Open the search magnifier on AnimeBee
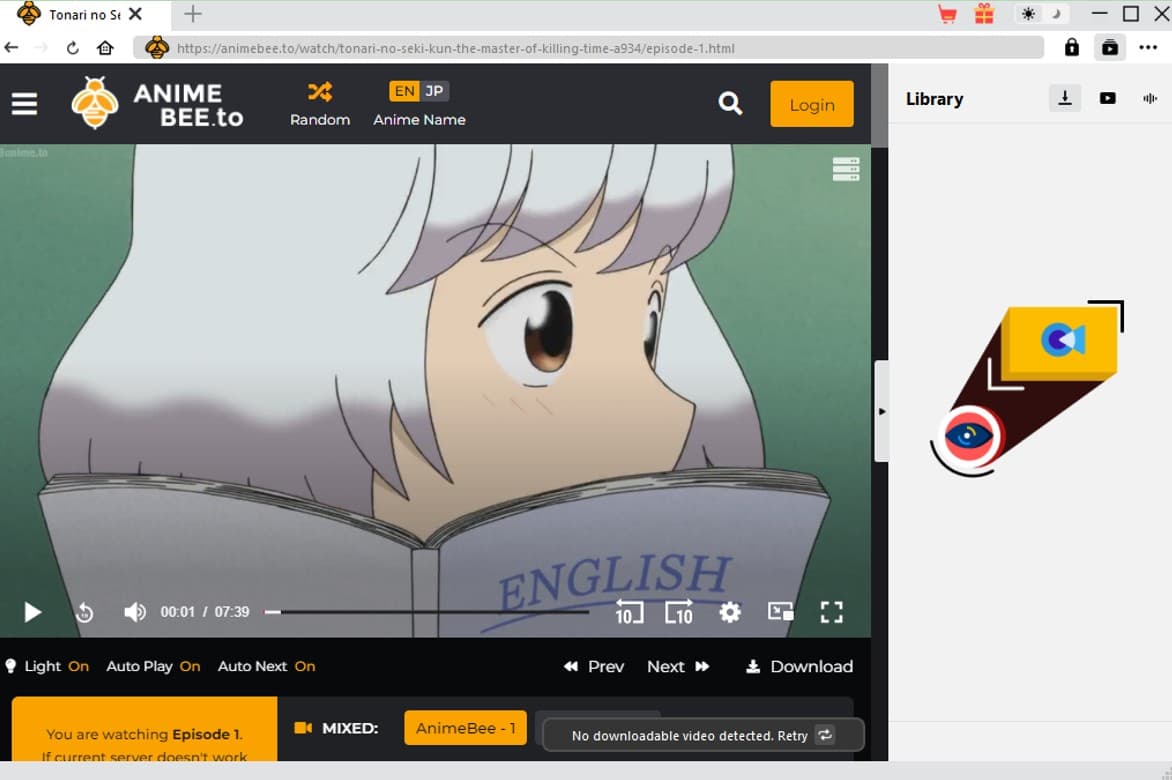Image resolution: width=1172 pixels, height=780 pixels. click(730, 103)
